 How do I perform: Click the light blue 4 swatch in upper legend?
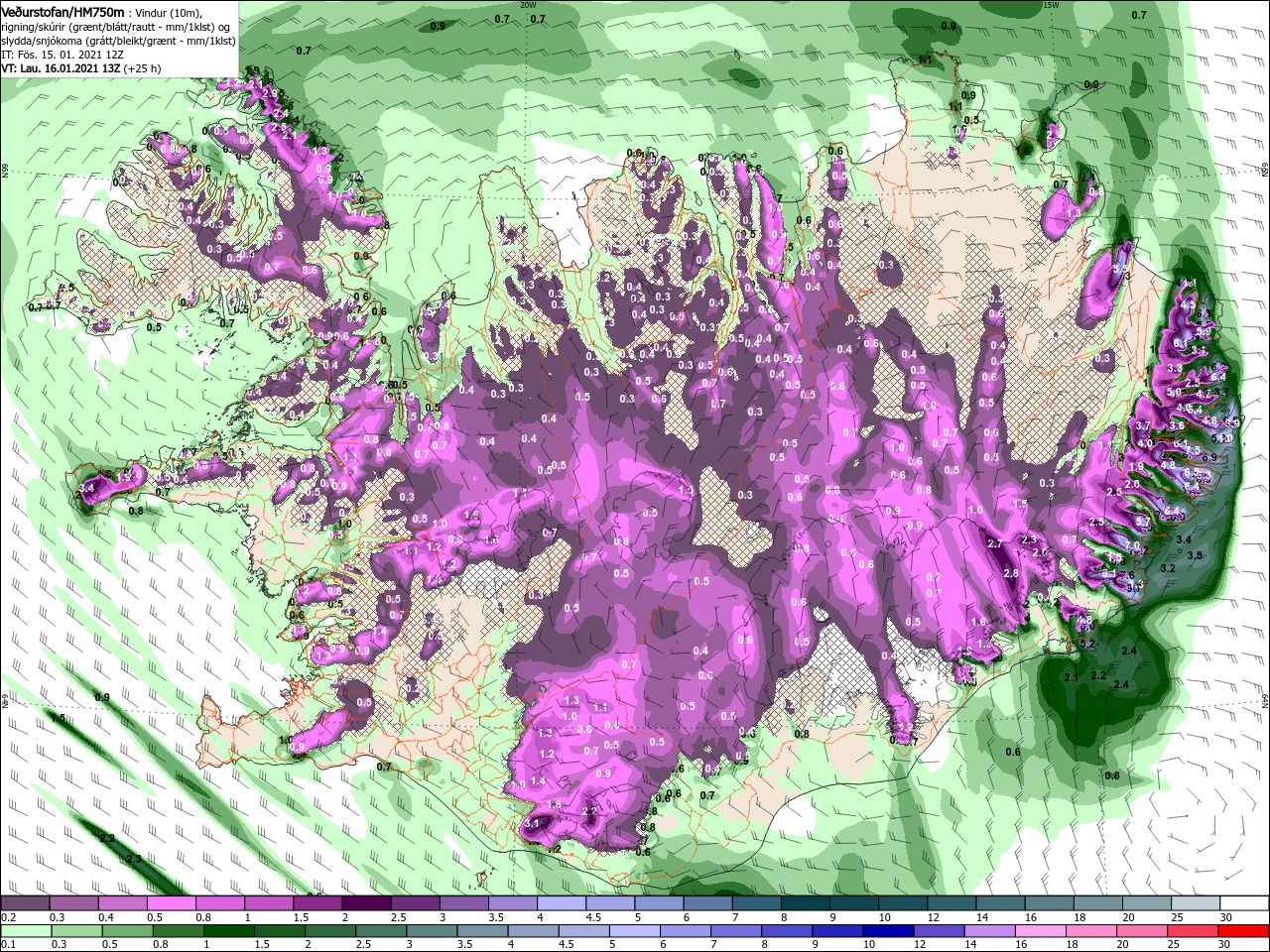point(562,903)
